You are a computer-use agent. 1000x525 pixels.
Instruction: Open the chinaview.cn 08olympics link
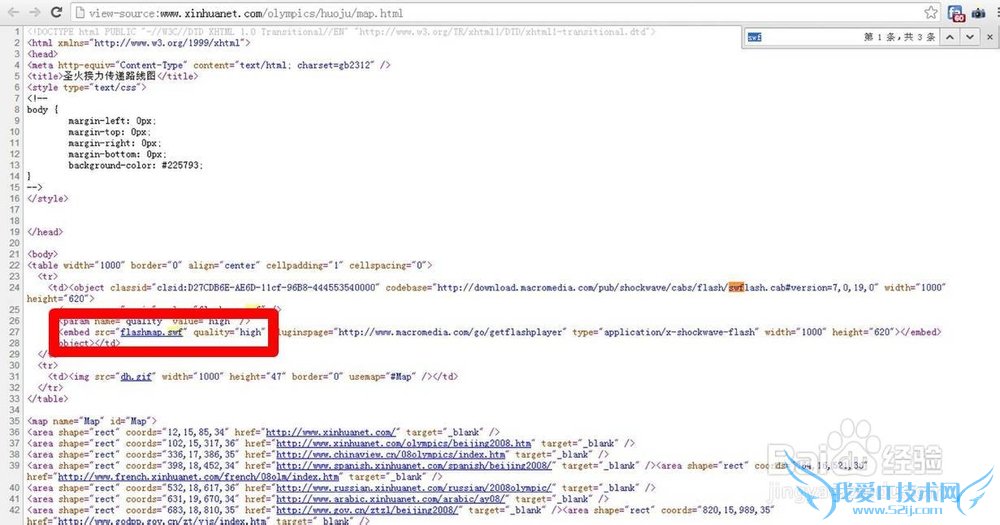coord(390,455)
